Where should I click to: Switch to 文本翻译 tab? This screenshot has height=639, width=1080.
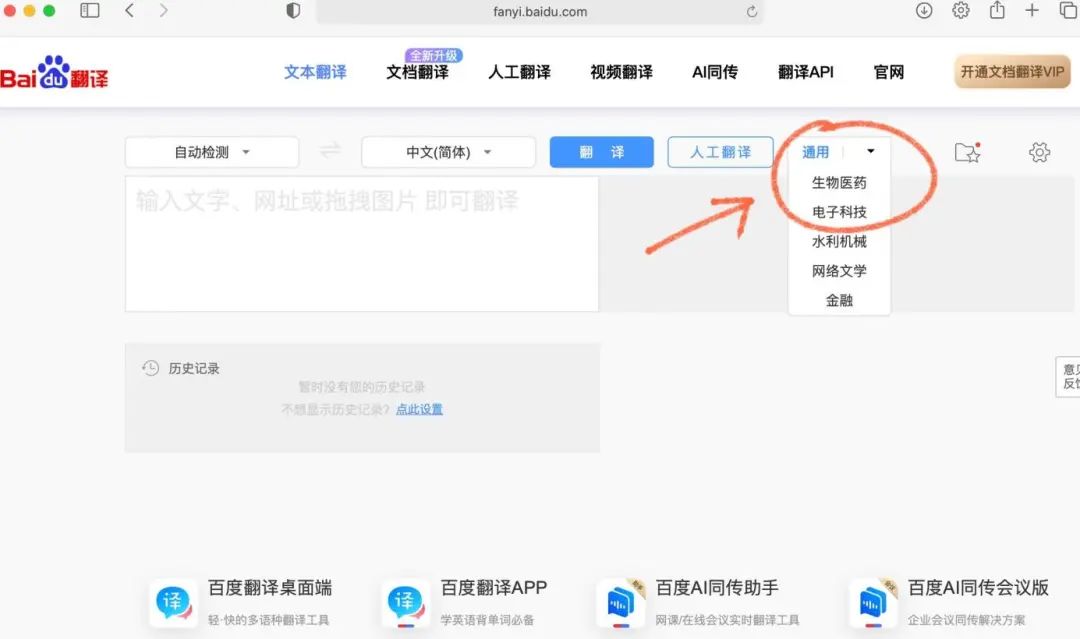pos(315,72)
